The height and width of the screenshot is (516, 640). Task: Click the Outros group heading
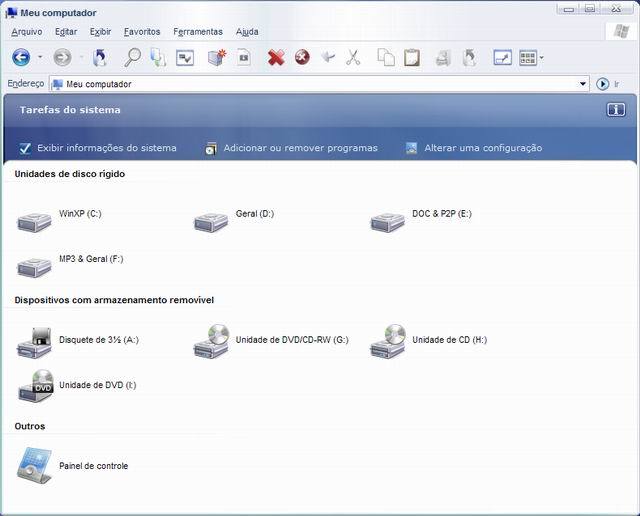(x=30, y=426)
